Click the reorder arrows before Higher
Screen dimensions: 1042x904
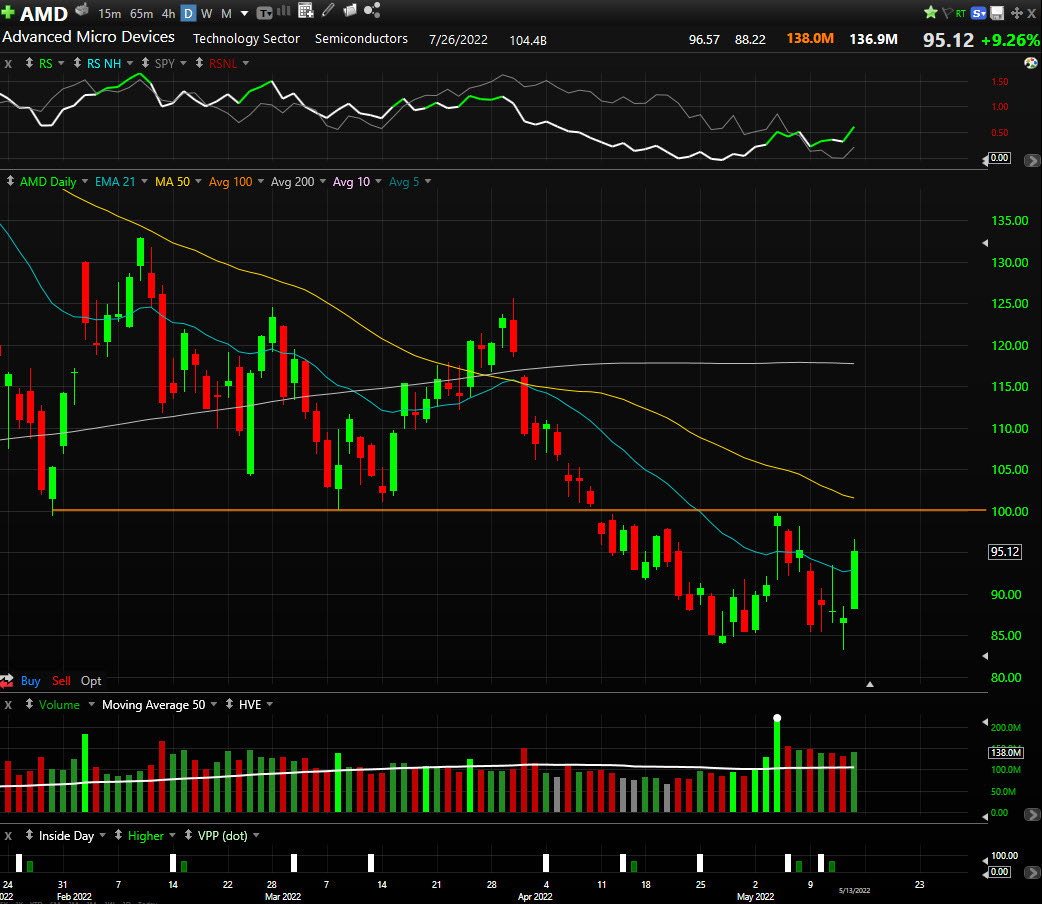click(x=118, y=834)
